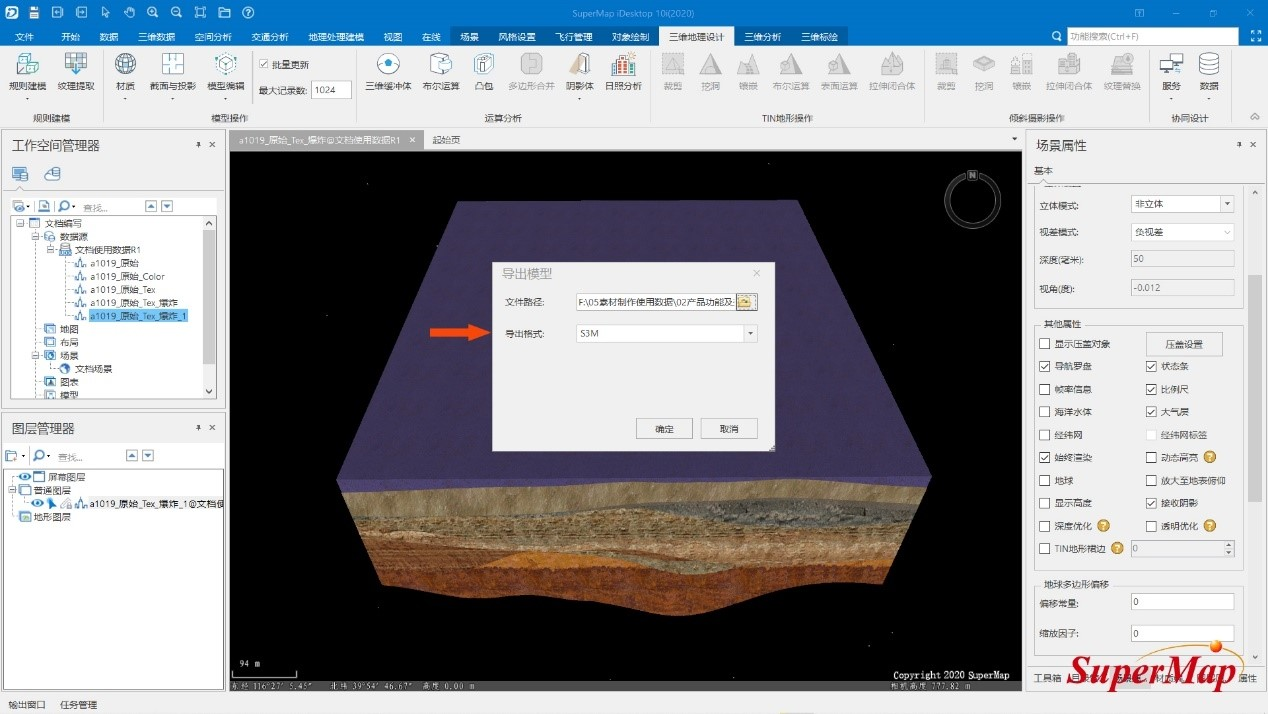Image resolution: width=1268 pixels, height=714 pixels.
Task: Switch to the 三维分析 ribbon tab
Action: pos(762,37)
